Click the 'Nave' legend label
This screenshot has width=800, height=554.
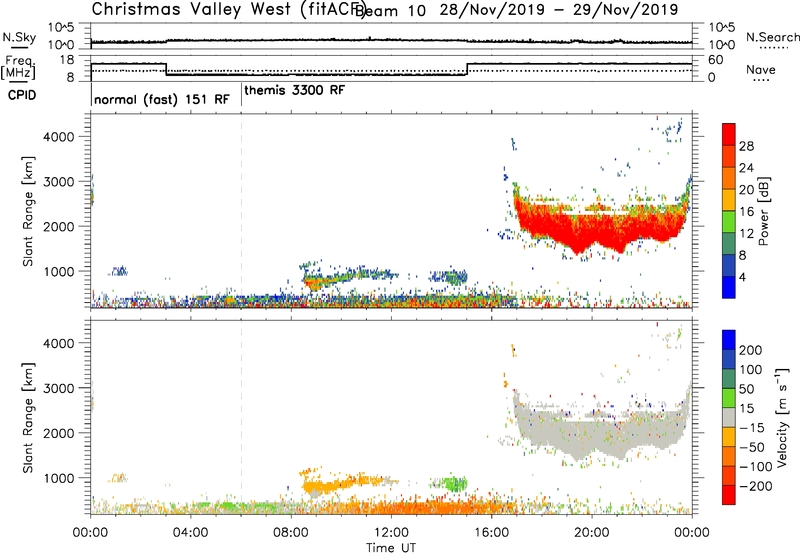tap(760, 70)
